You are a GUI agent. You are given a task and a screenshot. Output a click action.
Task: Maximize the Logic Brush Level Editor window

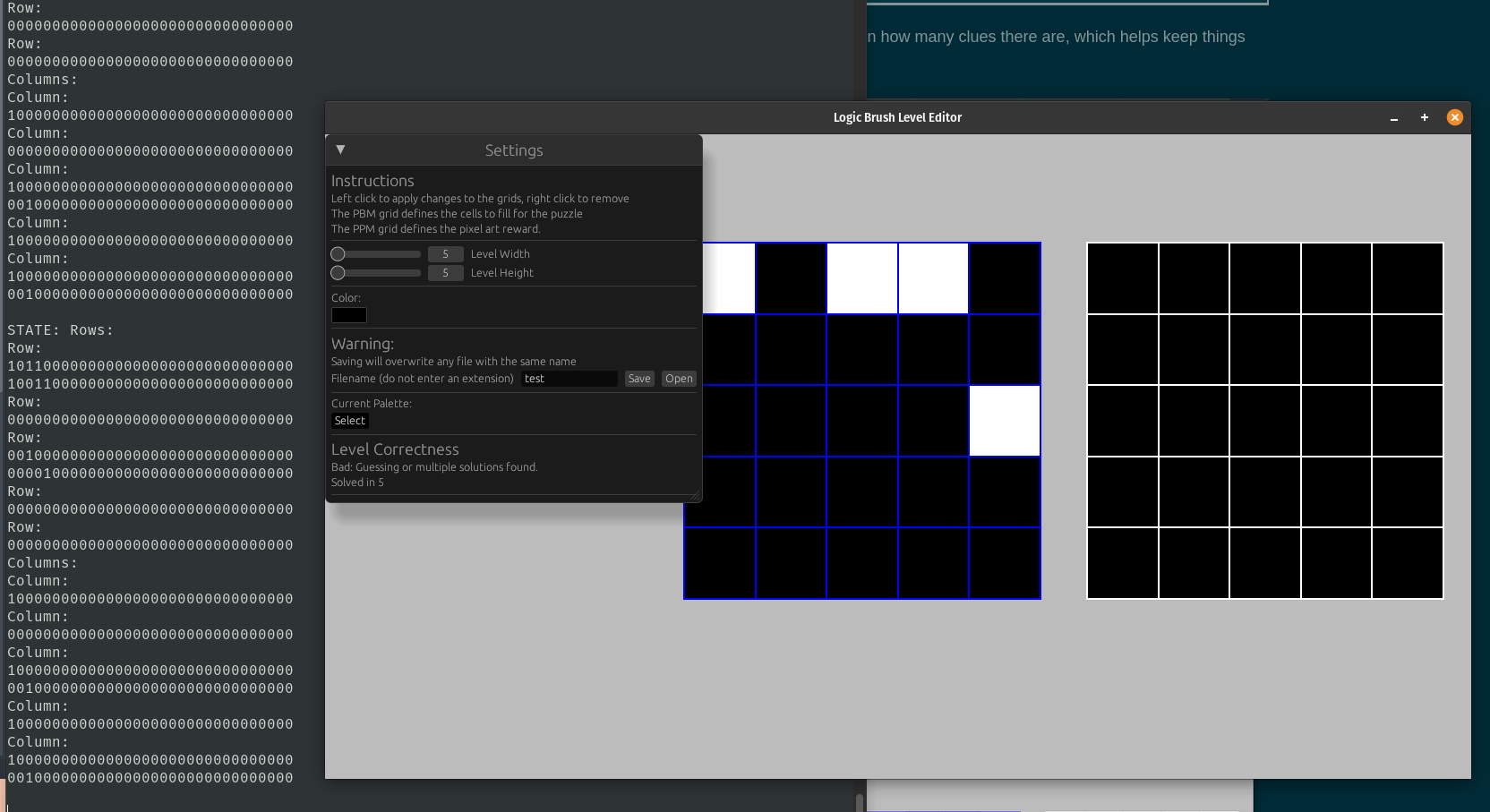[1425, 117]
